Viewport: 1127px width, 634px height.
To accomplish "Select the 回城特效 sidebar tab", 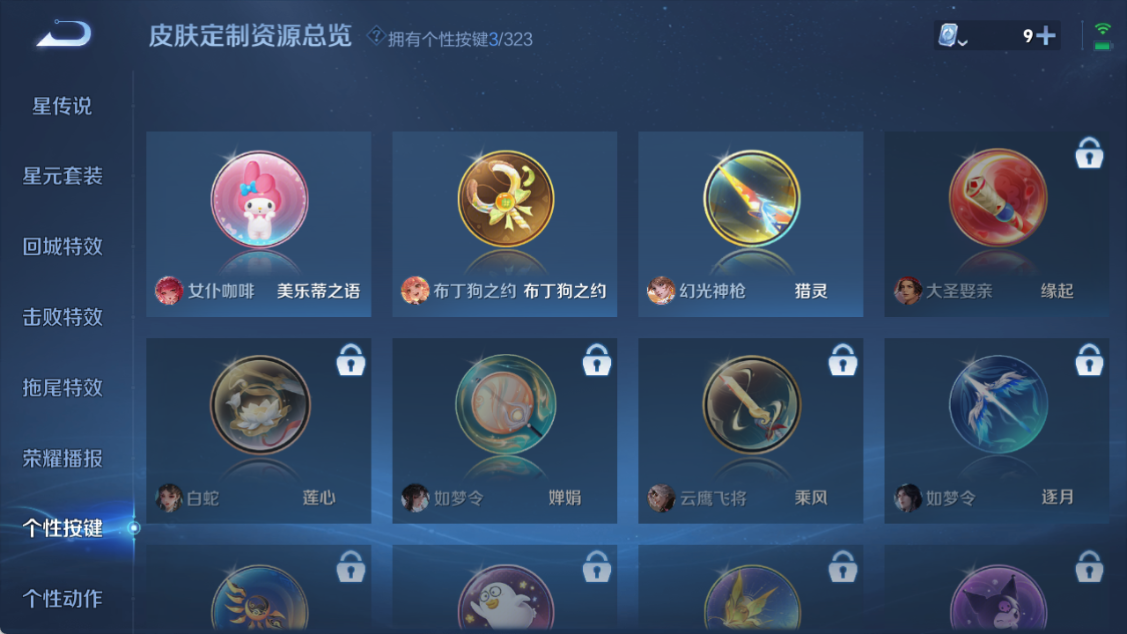I will tap(63, 247).
